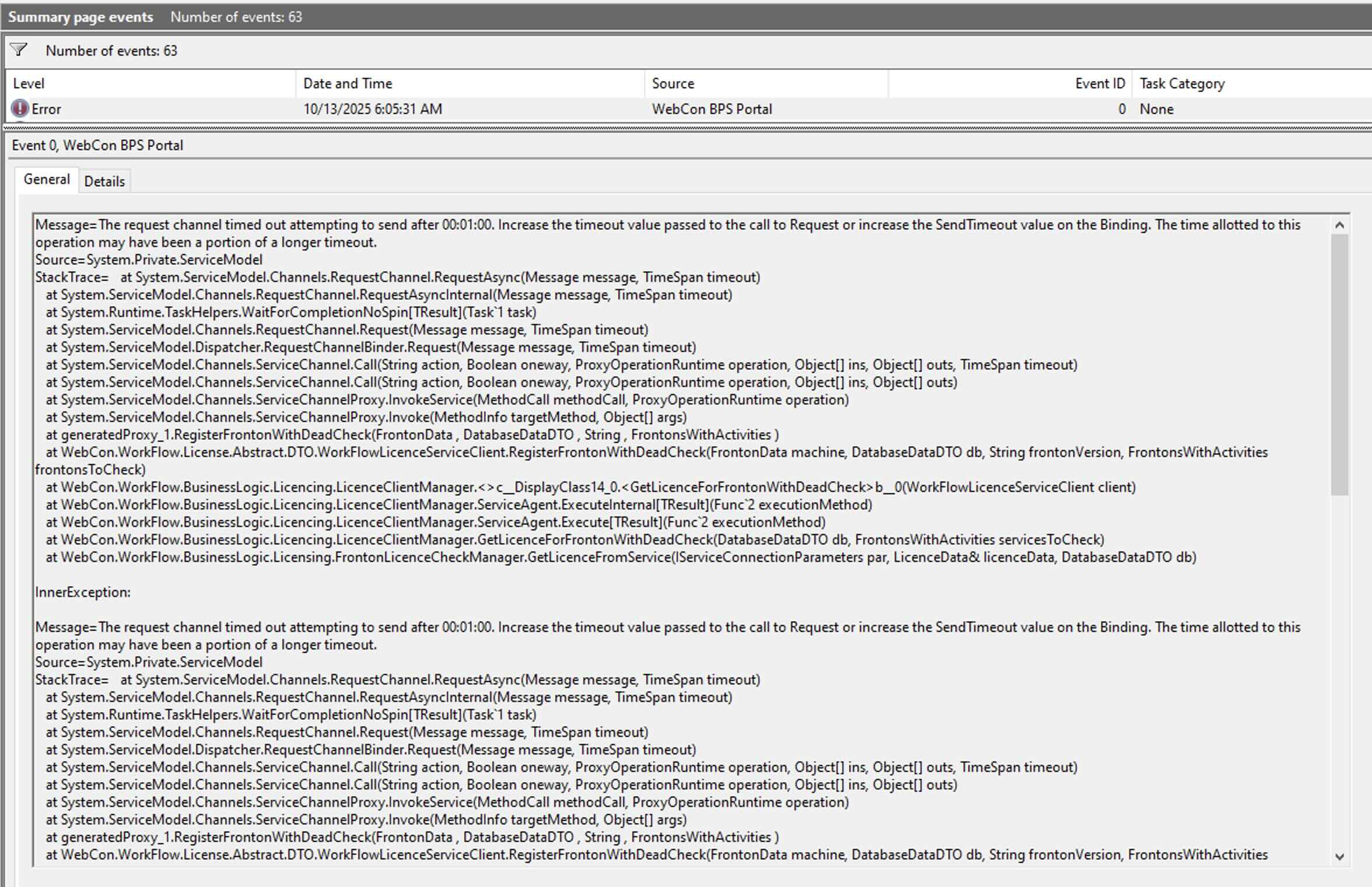Click the message scrollbar thumb
This screenshot has height=887, width=1372.
1339,364
